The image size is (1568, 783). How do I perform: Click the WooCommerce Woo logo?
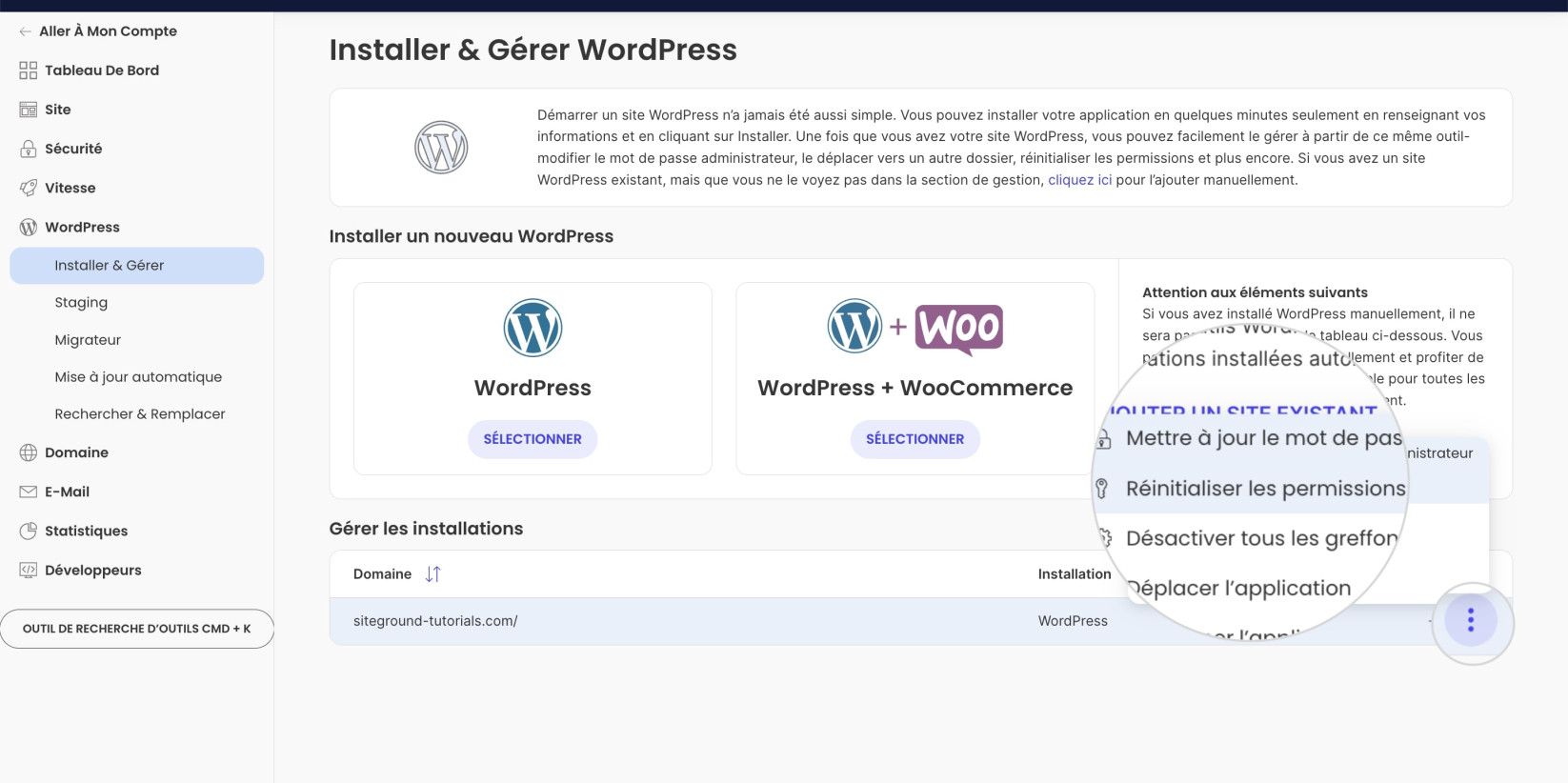[959, 330]
